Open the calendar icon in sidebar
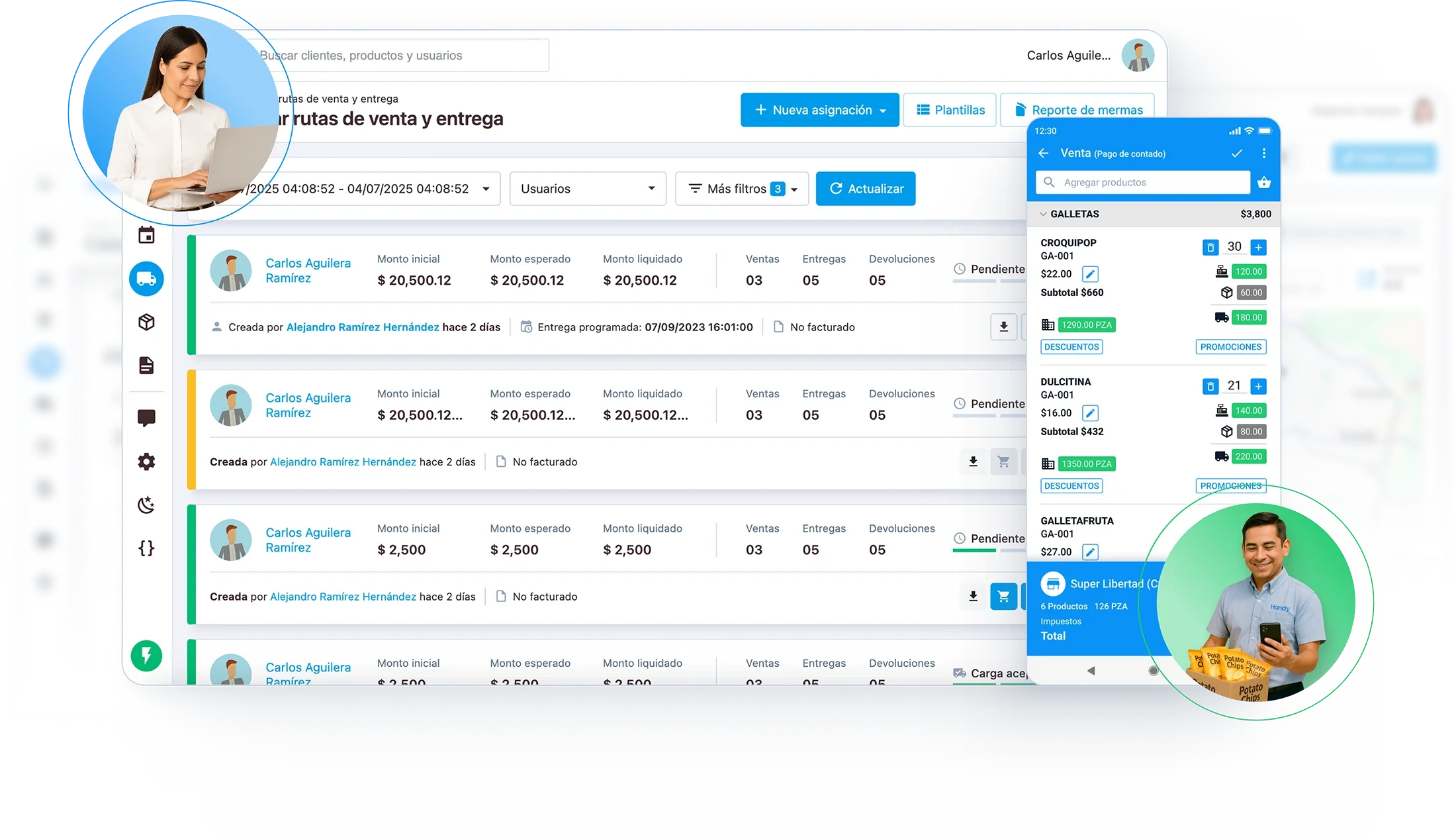The height and width of the screenshot is (835, 1456). (x=146, y=235)
